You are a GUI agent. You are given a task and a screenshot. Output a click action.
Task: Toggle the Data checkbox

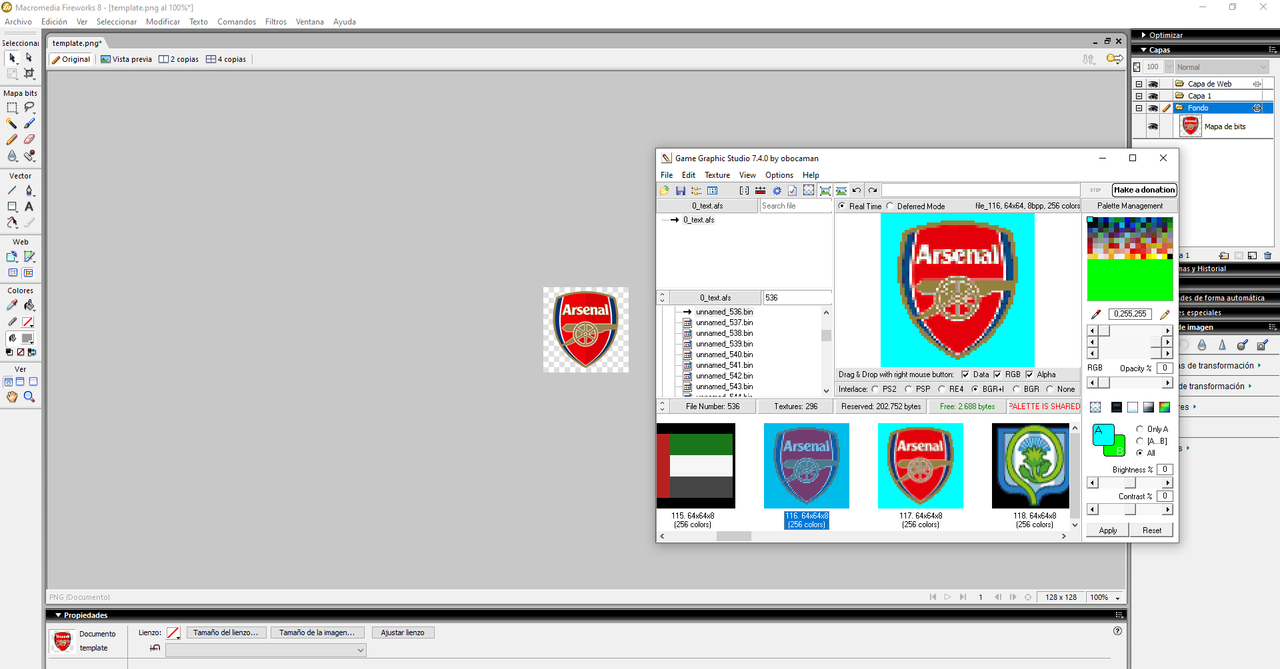pyautogui.click(x=965, y=374)
